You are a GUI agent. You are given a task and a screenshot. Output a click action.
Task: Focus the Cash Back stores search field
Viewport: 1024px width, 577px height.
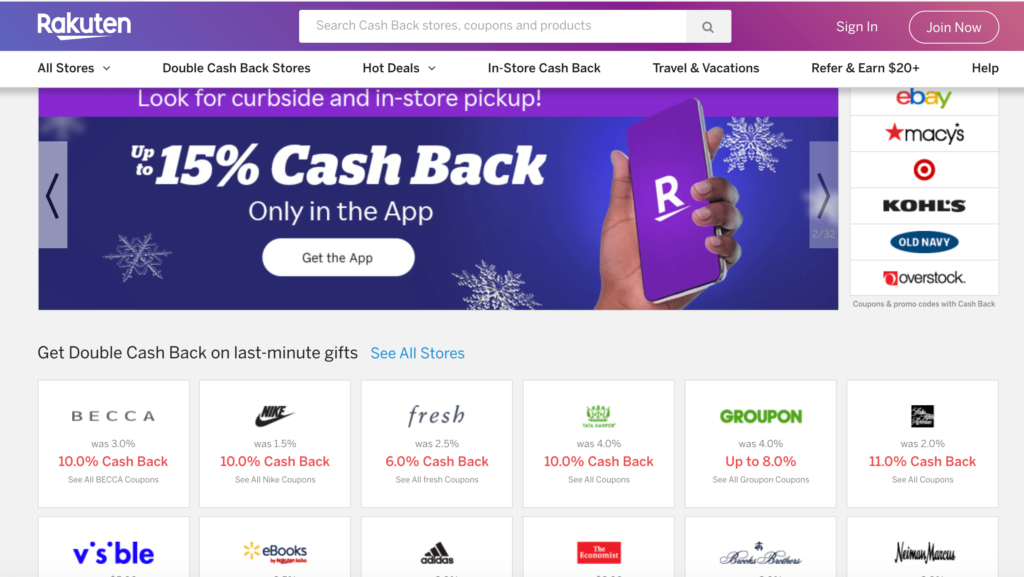[492, 26]
